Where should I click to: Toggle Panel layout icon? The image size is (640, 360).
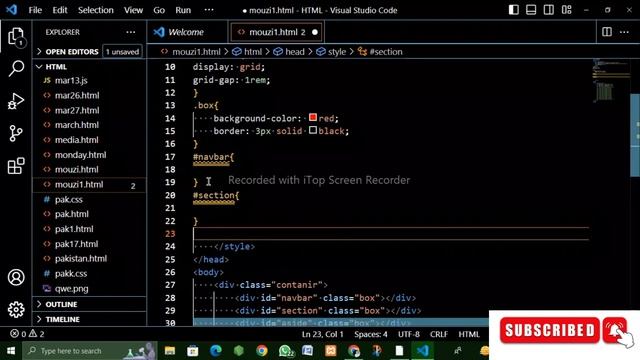(x=531, y=10)
